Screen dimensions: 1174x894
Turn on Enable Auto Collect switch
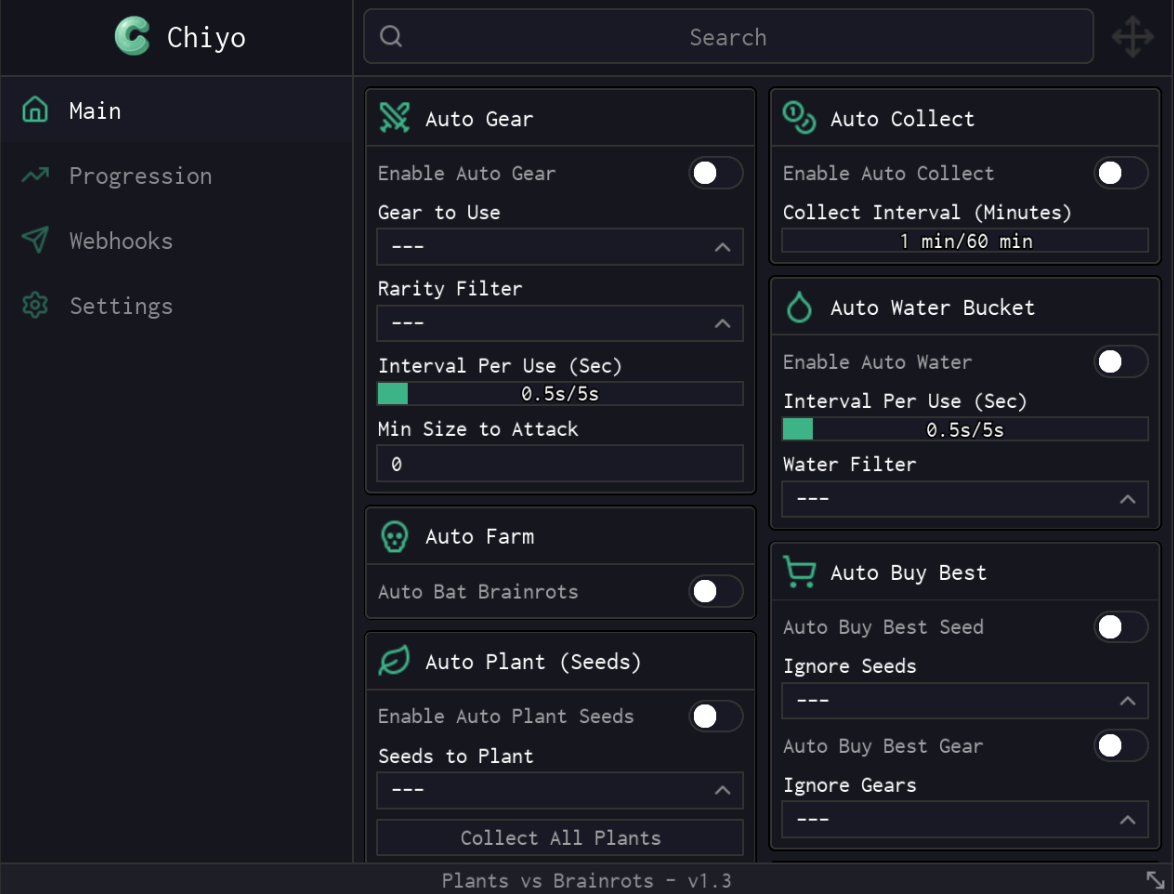1121,173
